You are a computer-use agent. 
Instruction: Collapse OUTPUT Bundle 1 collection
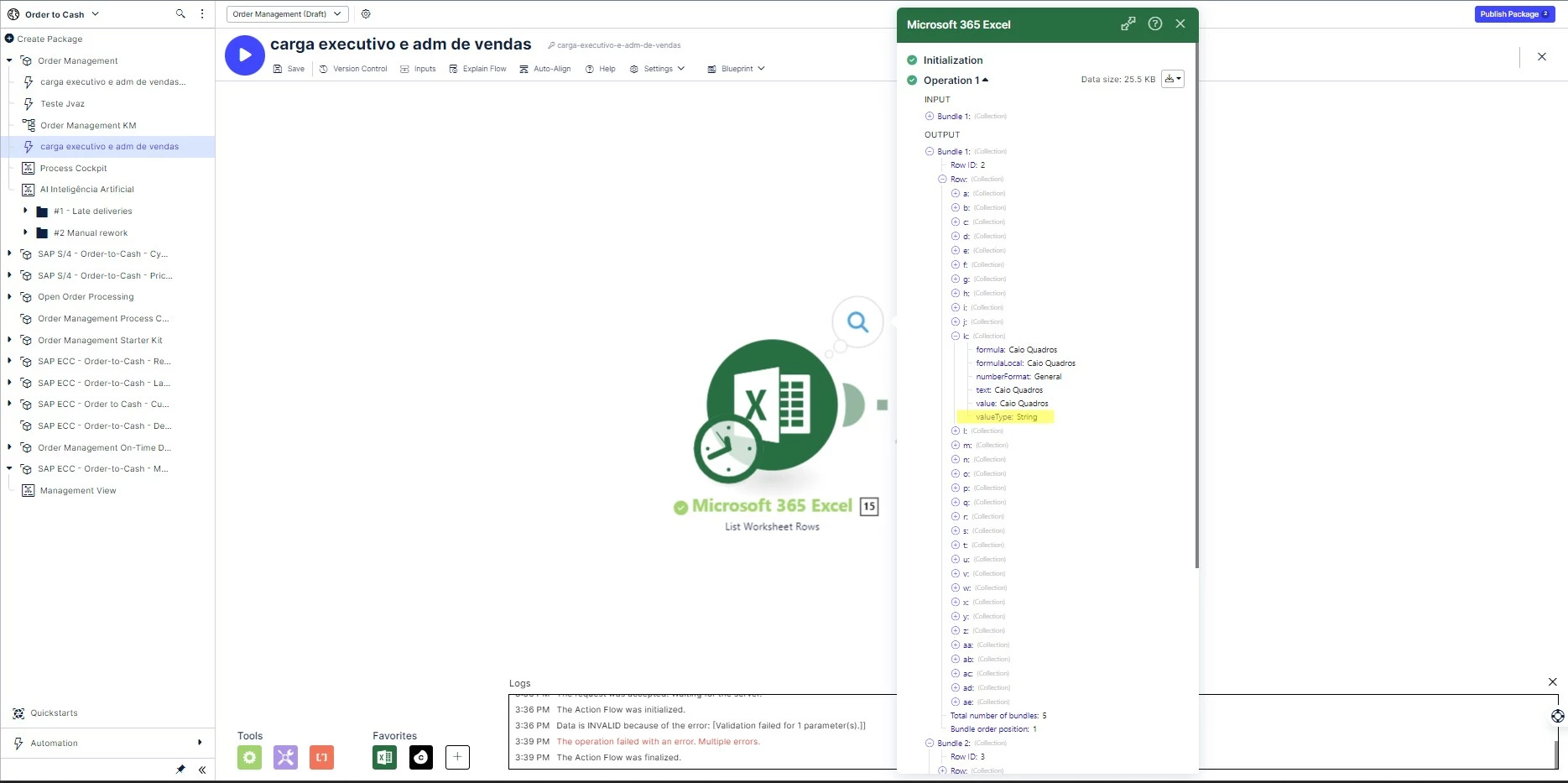pos(929,151)
